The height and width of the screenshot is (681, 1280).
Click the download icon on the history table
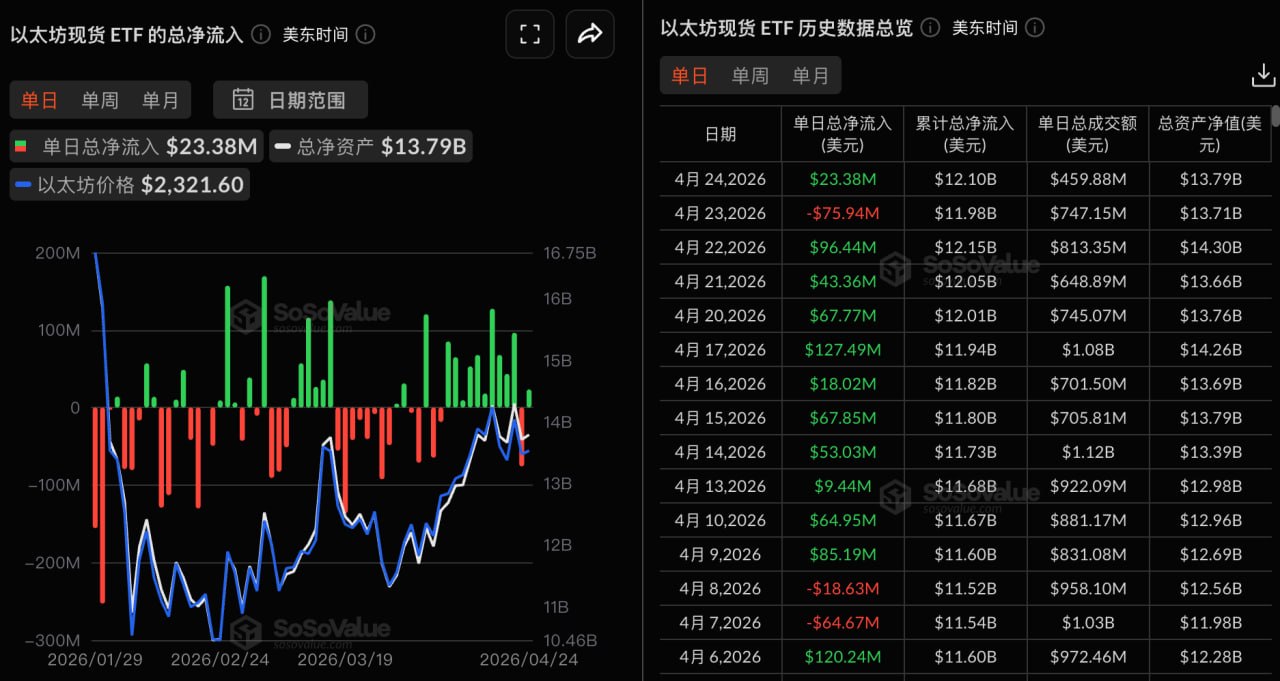[x=1263, y=75]
